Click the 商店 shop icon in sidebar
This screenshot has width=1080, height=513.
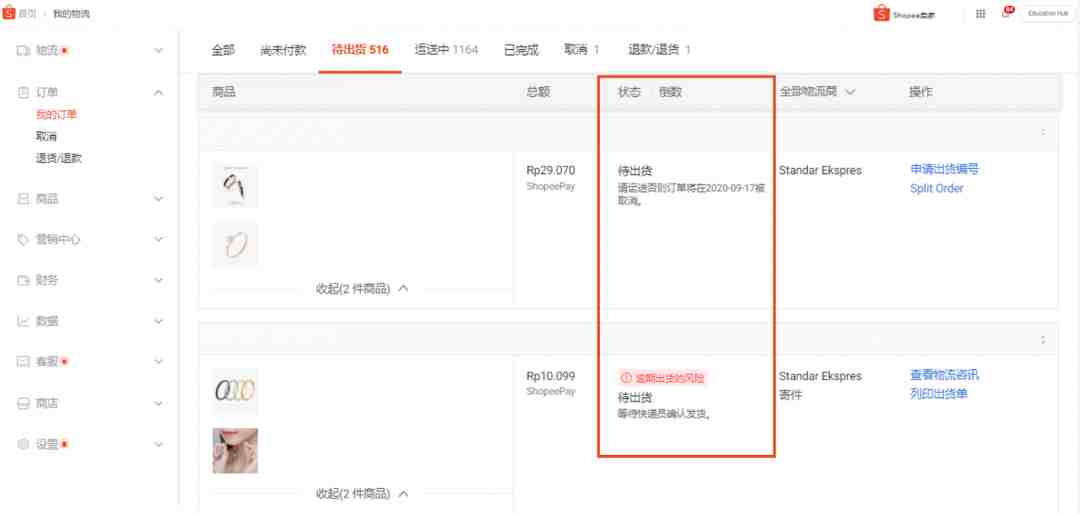coord(23,403)
